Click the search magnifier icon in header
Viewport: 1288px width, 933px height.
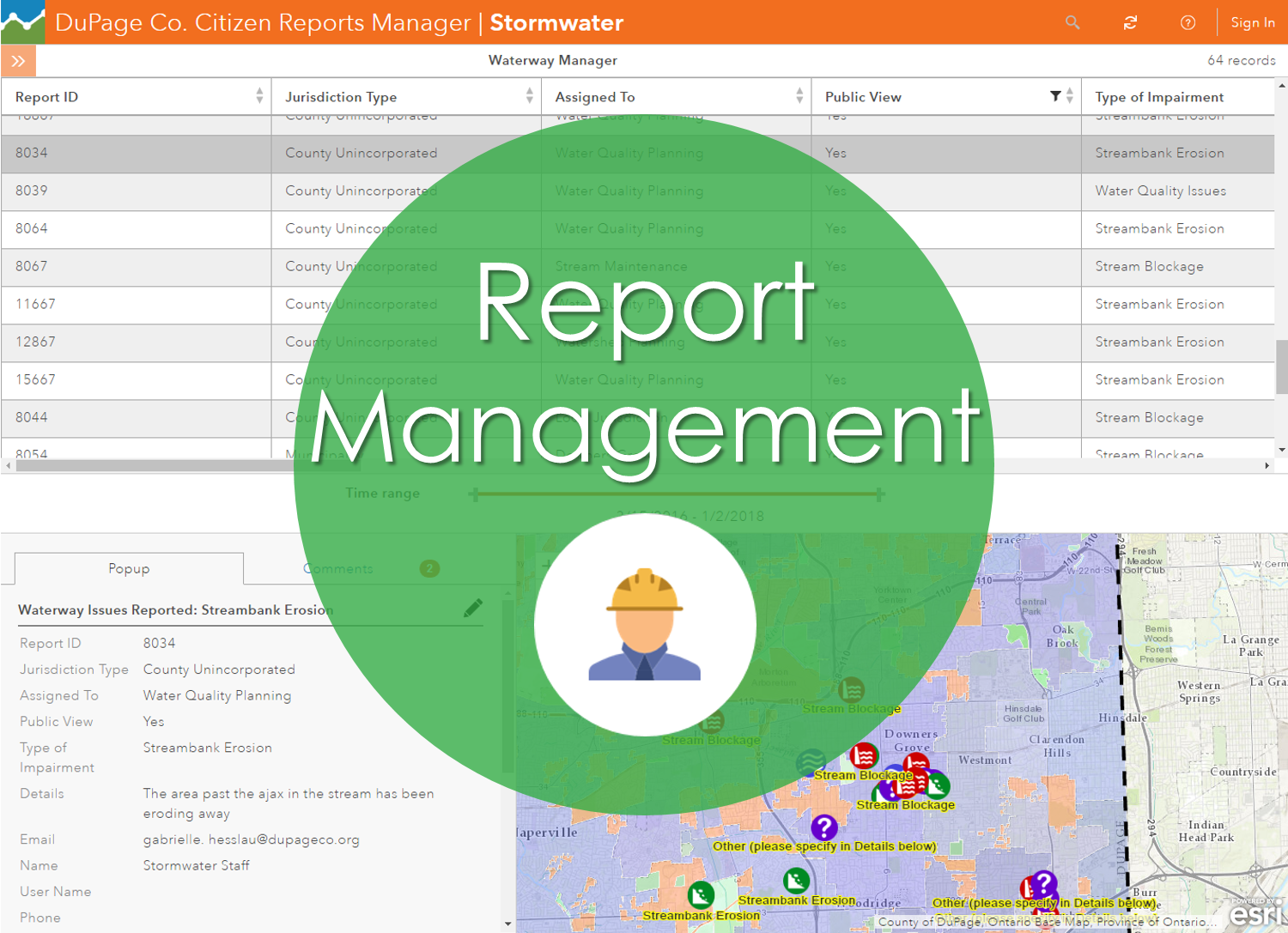[x=1072, y=22]
